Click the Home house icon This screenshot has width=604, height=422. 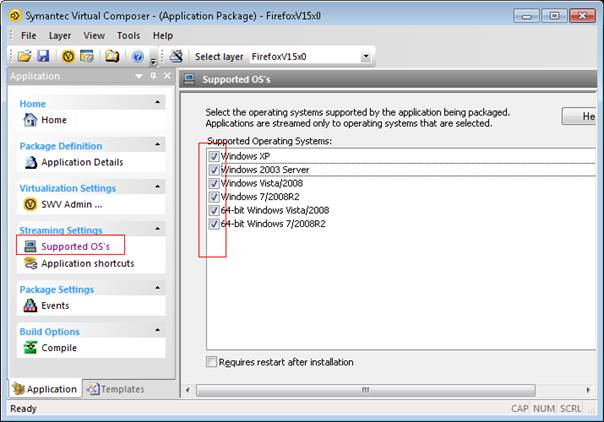pyautogui.click(x=30, y=120)
